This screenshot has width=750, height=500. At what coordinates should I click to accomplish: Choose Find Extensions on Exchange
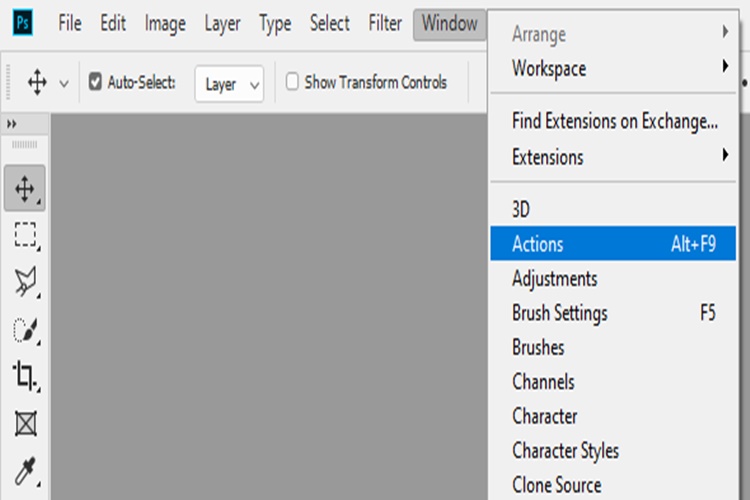(613, 121)
